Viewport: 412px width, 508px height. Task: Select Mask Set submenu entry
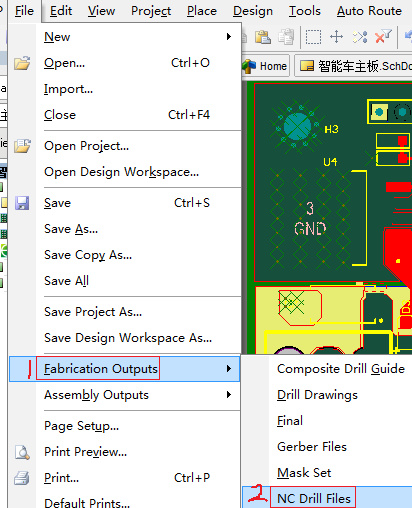[328, 473]
